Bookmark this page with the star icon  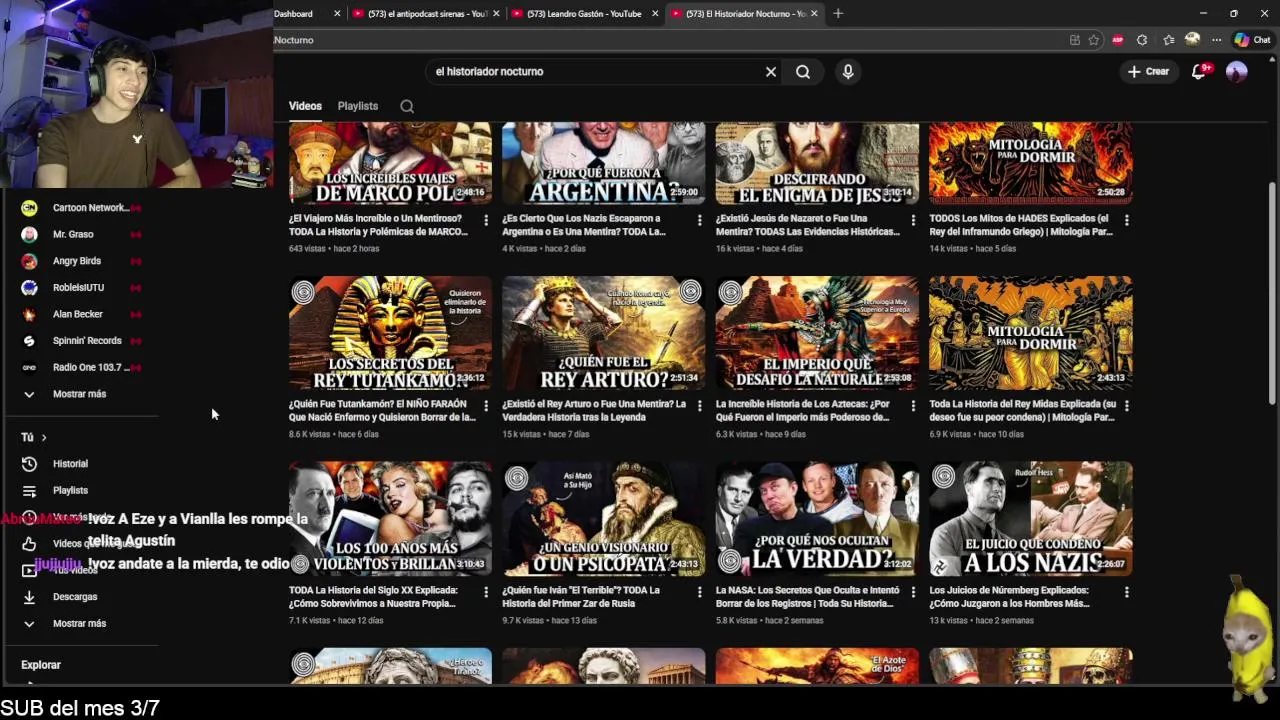[x=1094, y=40]
